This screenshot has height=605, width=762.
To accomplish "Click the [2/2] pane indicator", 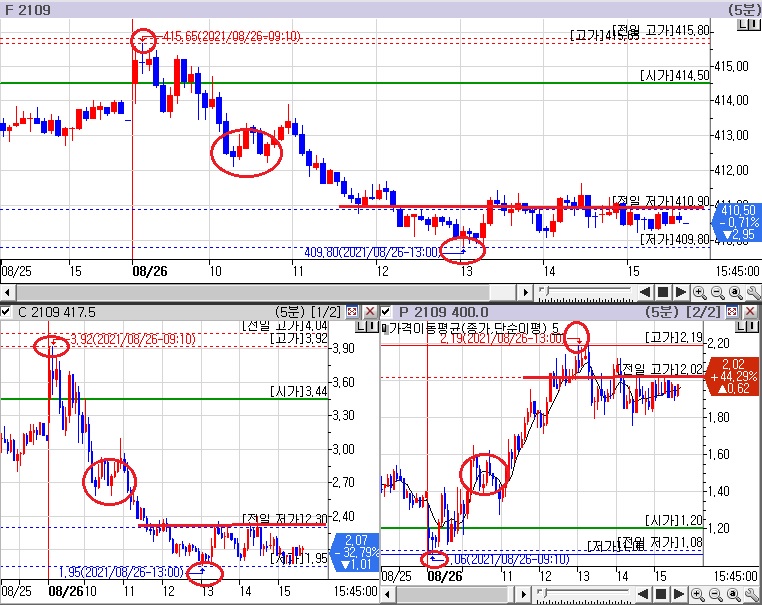I will point(706,311).
